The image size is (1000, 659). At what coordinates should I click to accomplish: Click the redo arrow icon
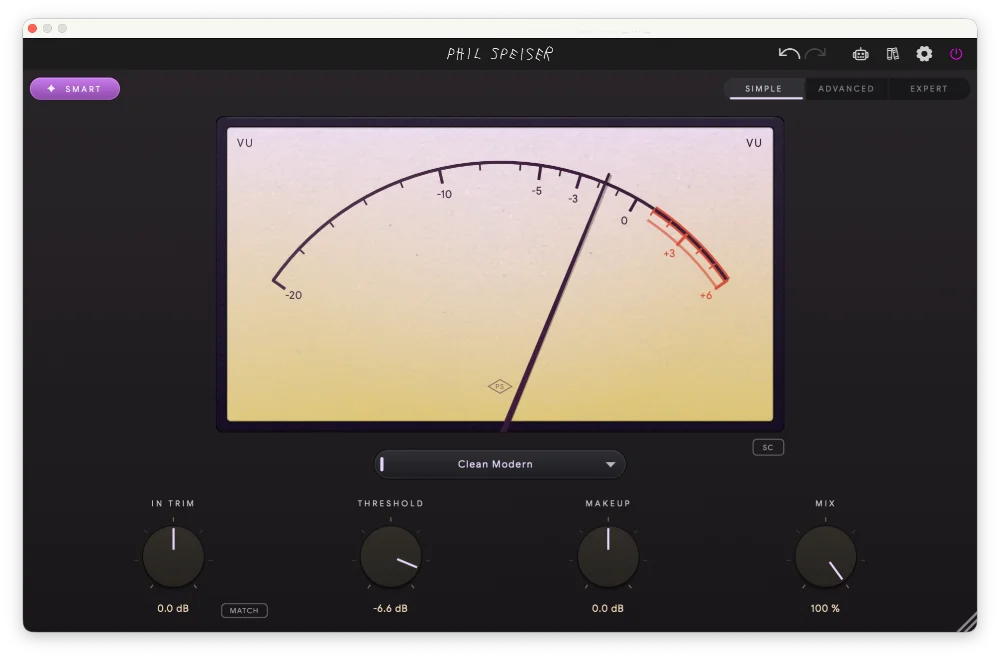816,54
